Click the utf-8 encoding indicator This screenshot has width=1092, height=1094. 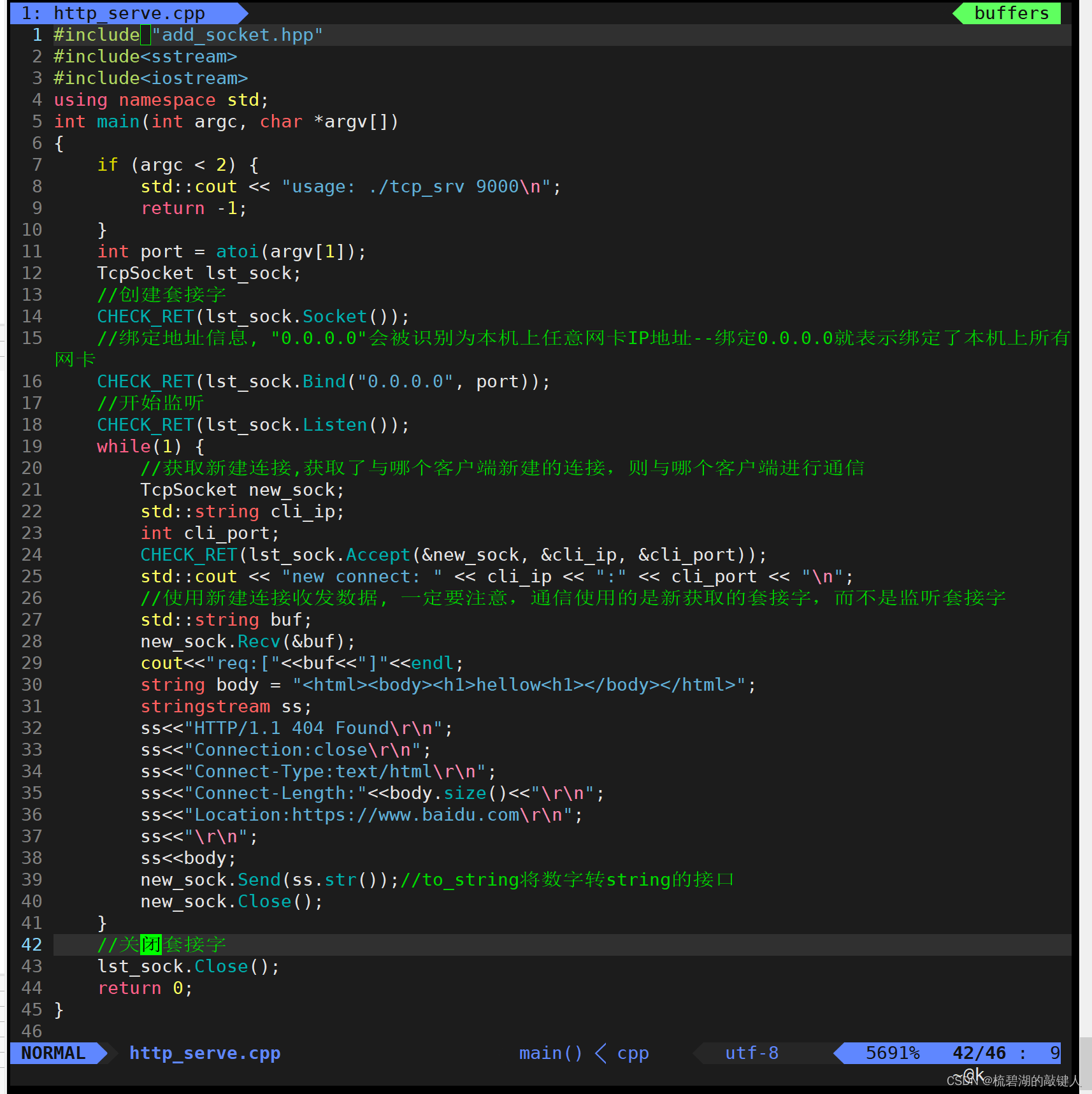pos(751,1053)
